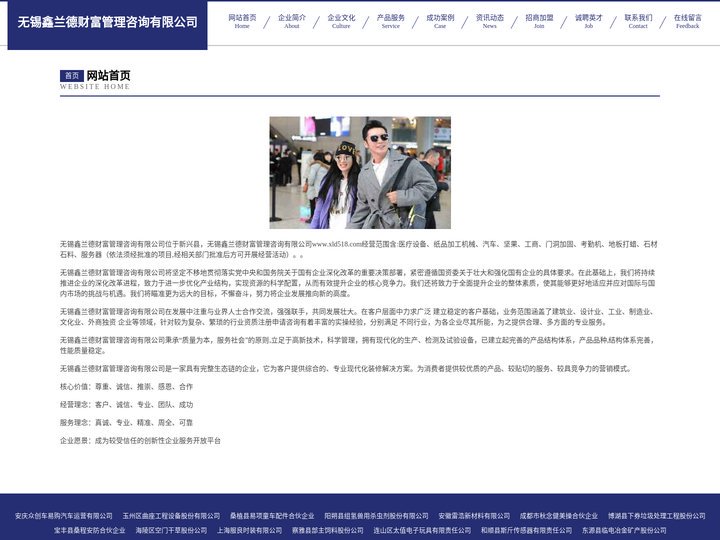This screenshot has width=720, height=540.
Task: Open footer link 玉州区曲座工程设备股份有限公司
Action: click(x=171, y=516)
